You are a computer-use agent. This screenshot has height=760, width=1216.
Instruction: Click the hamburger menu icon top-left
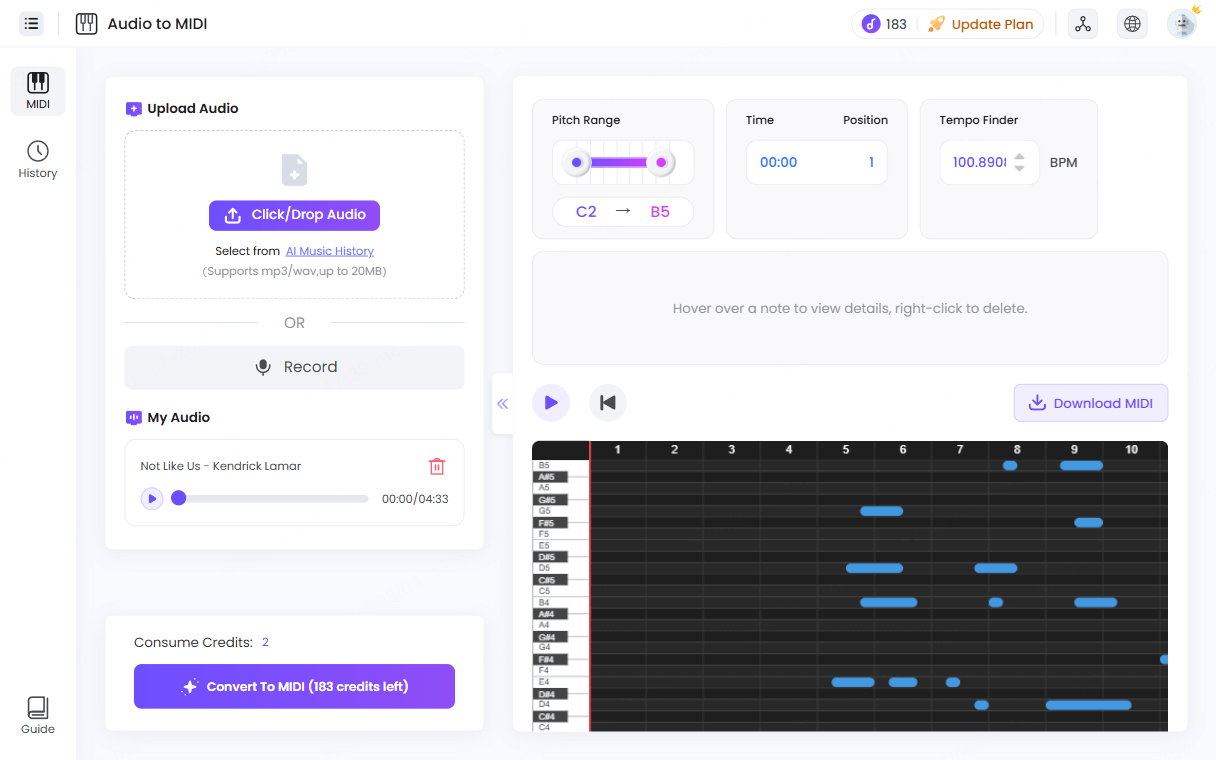(x=31, y=23)
